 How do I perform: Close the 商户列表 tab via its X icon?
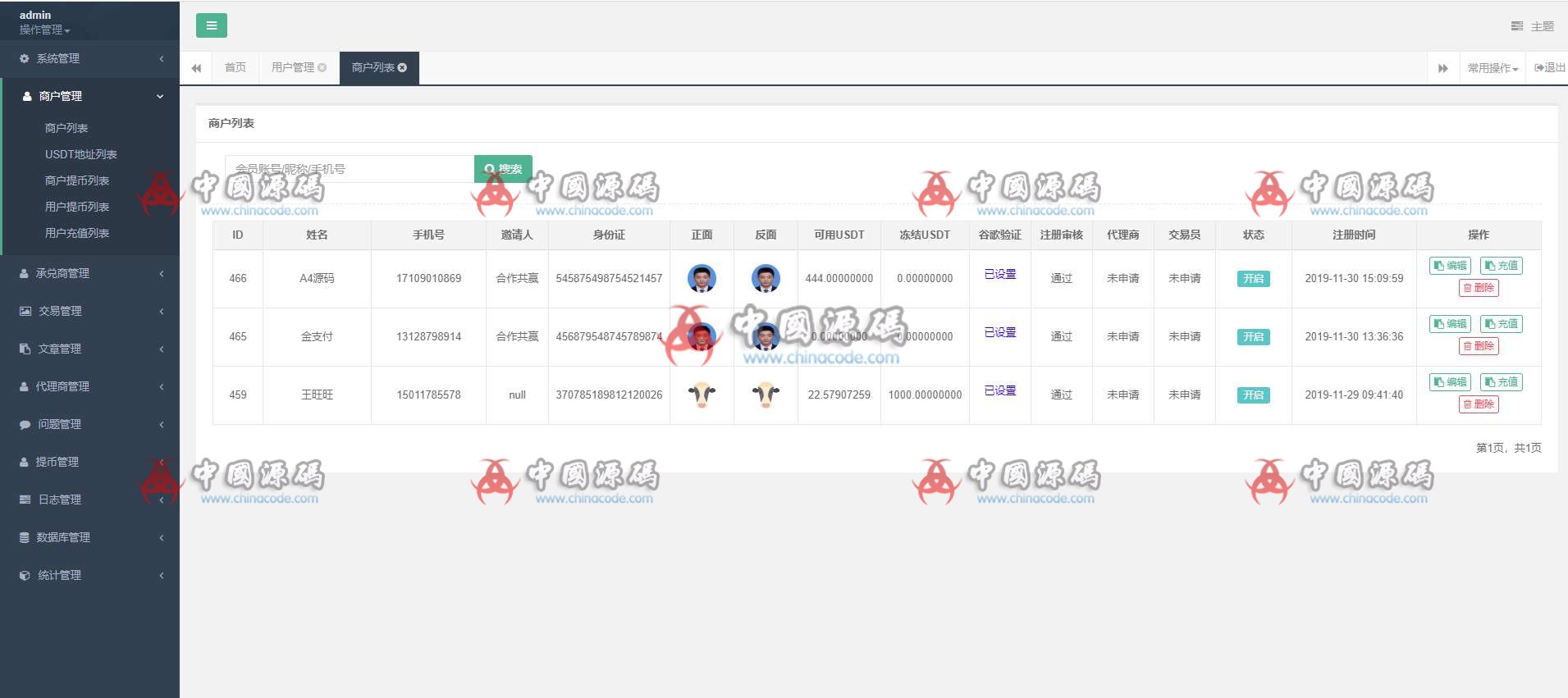pyautogui.click(x=403, y=67)
